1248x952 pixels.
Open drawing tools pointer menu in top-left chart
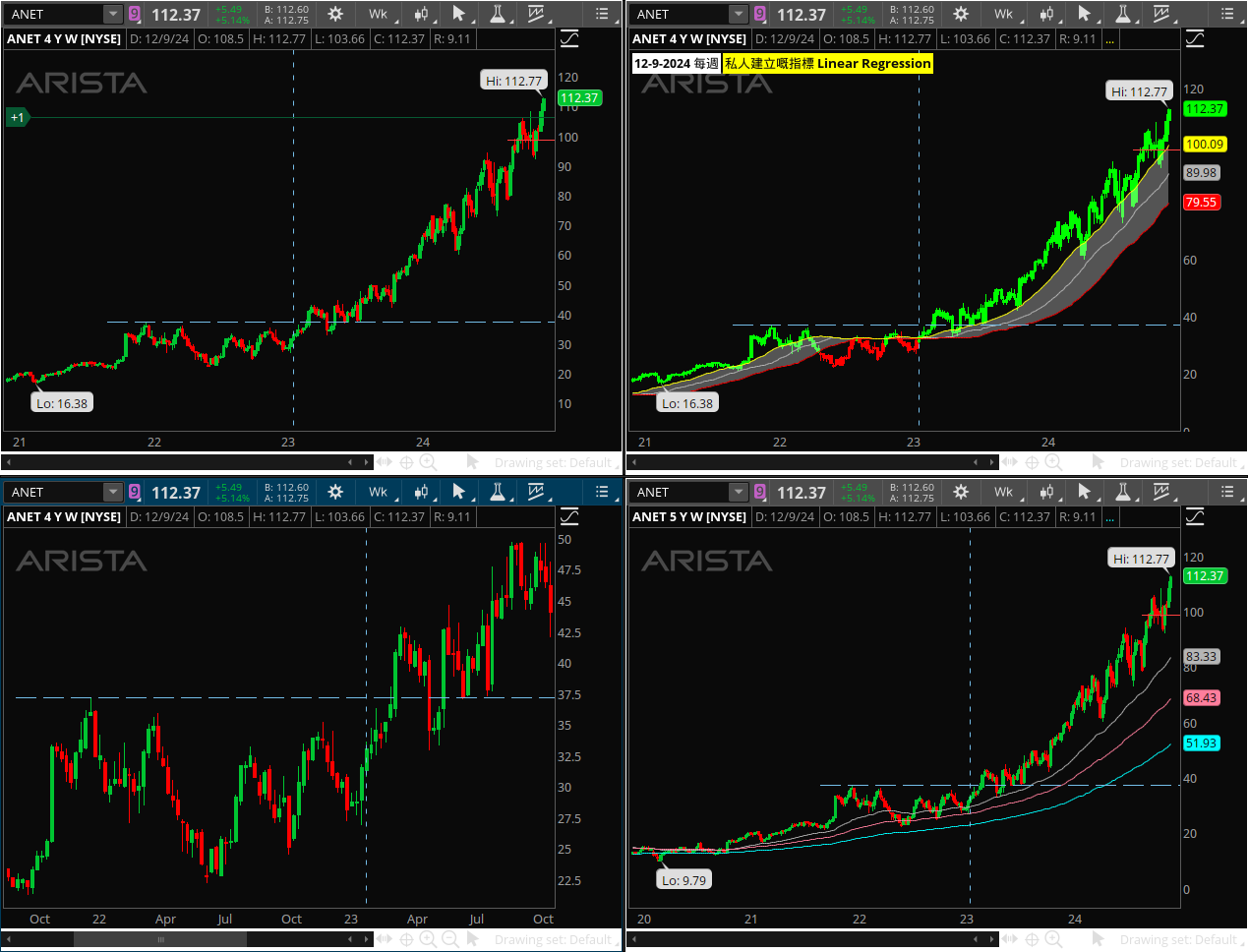[x=459, y=14]
